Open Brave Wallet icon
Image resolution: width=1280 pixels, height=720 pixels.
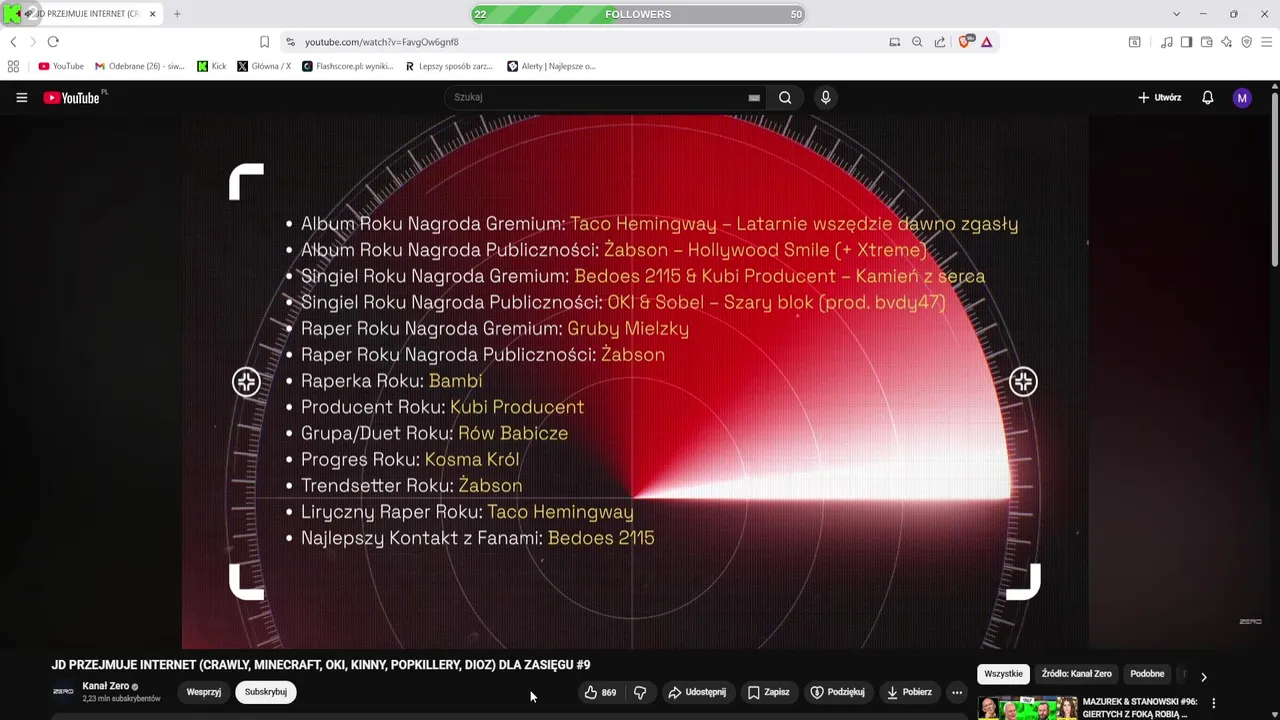[x=1206, y=42]
